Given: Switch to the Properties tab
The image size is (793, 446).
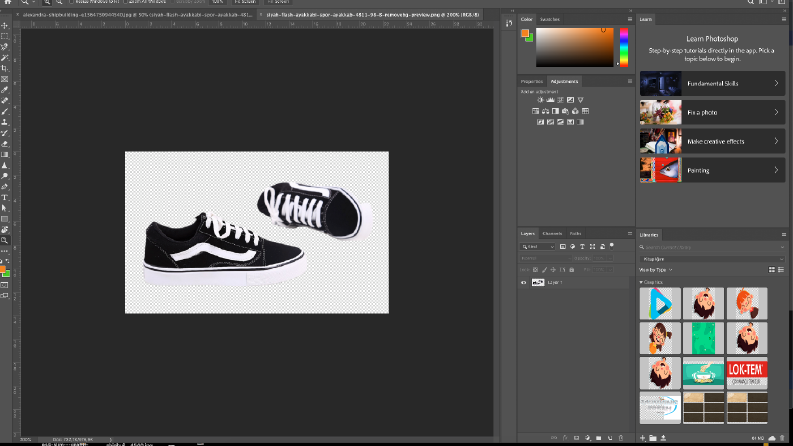Looking at the screenshot, I should (x=532, y=81).
